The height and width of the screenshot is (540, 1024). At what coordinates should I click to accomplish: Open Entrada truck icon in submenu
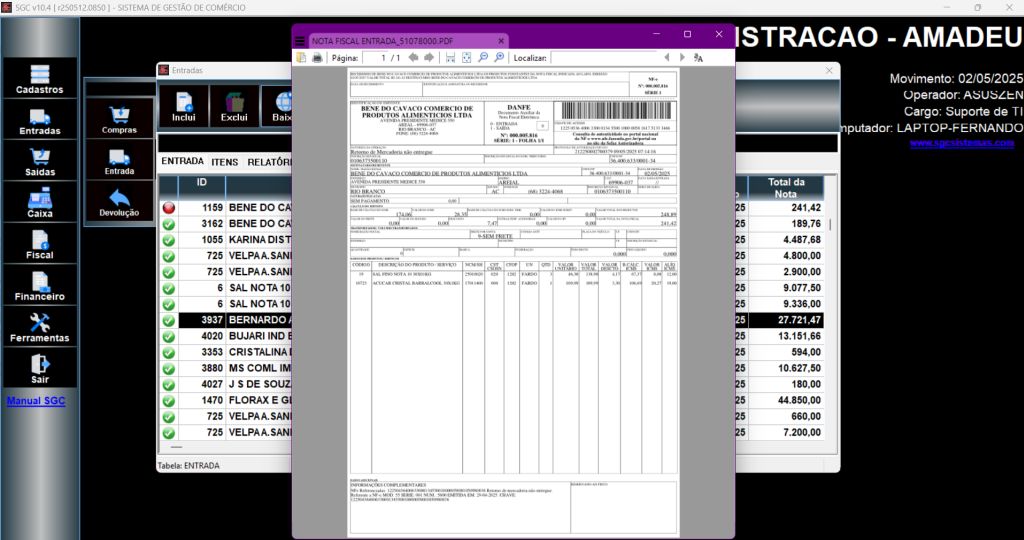[120, 161]
